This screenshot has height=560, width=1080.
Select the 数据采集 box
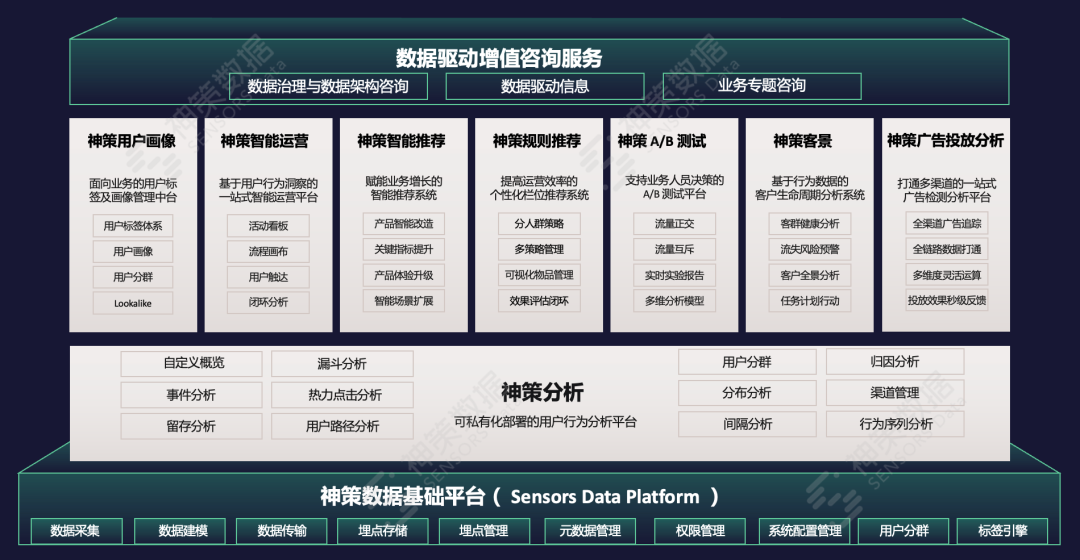[x=76, y=531]
